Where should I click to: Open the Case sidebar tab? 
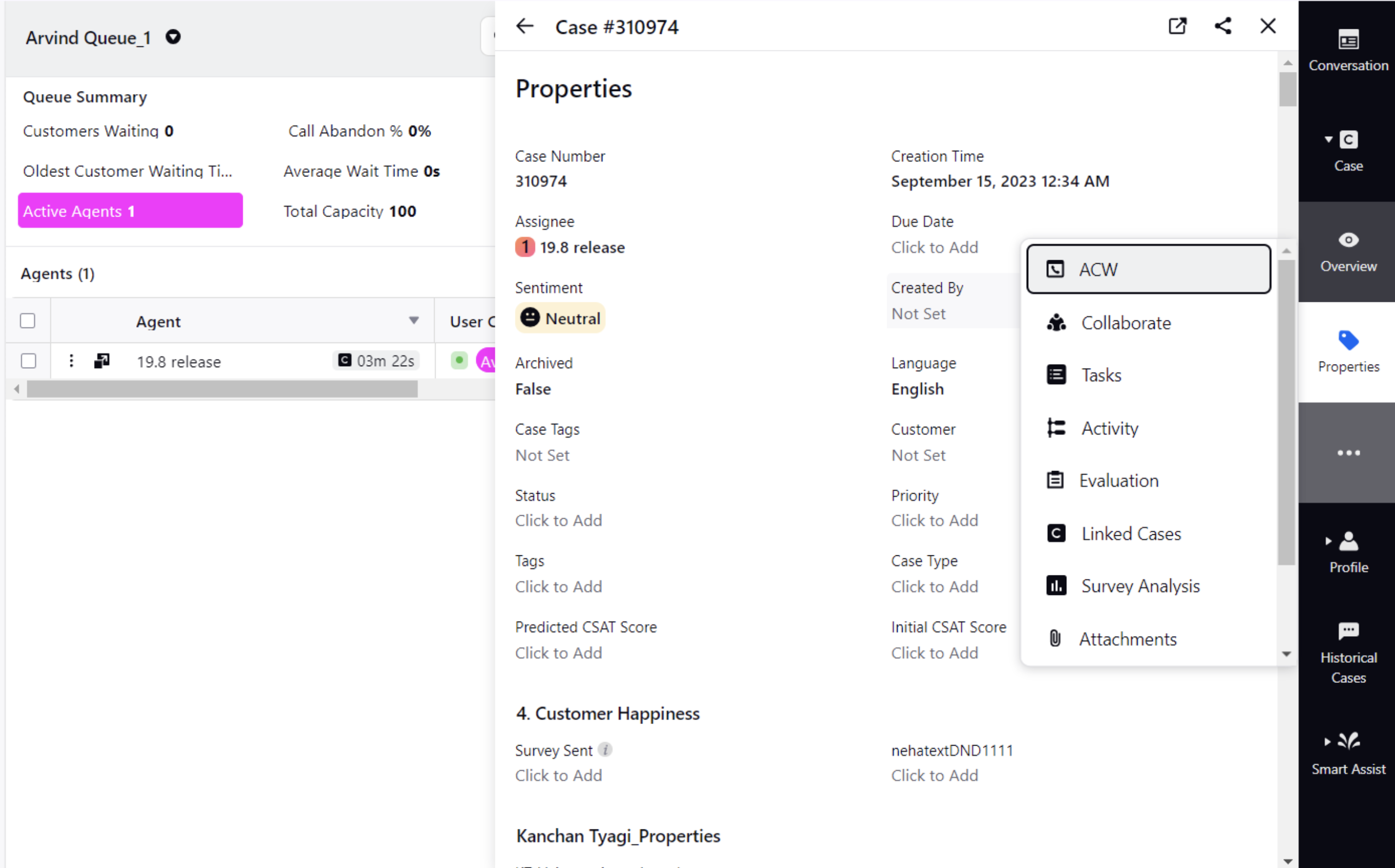pyautogui.click(x=1348, y=152)
